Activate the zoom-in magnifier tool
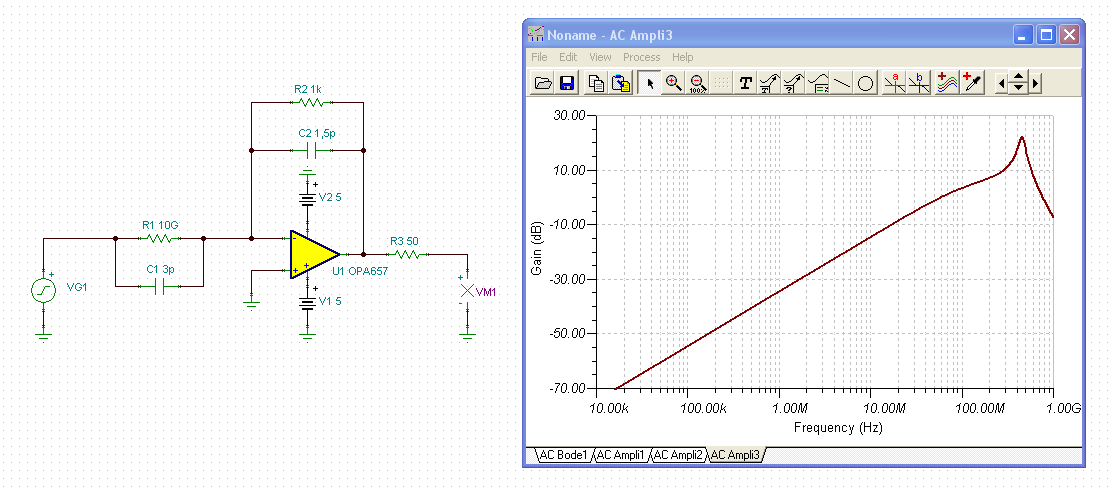This screenshot has height=489, width=1112. (x=674, y=83)
